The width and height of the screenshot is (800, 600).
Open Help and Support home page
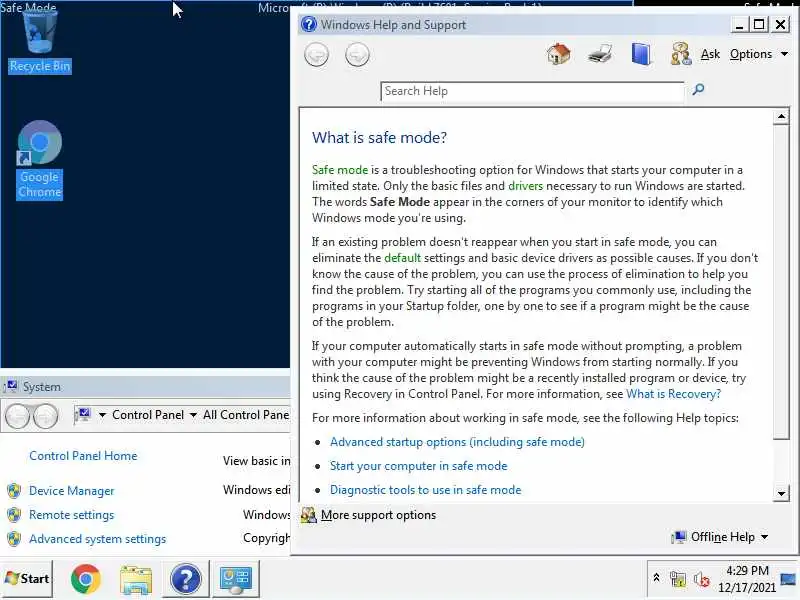tap(558, 54)
